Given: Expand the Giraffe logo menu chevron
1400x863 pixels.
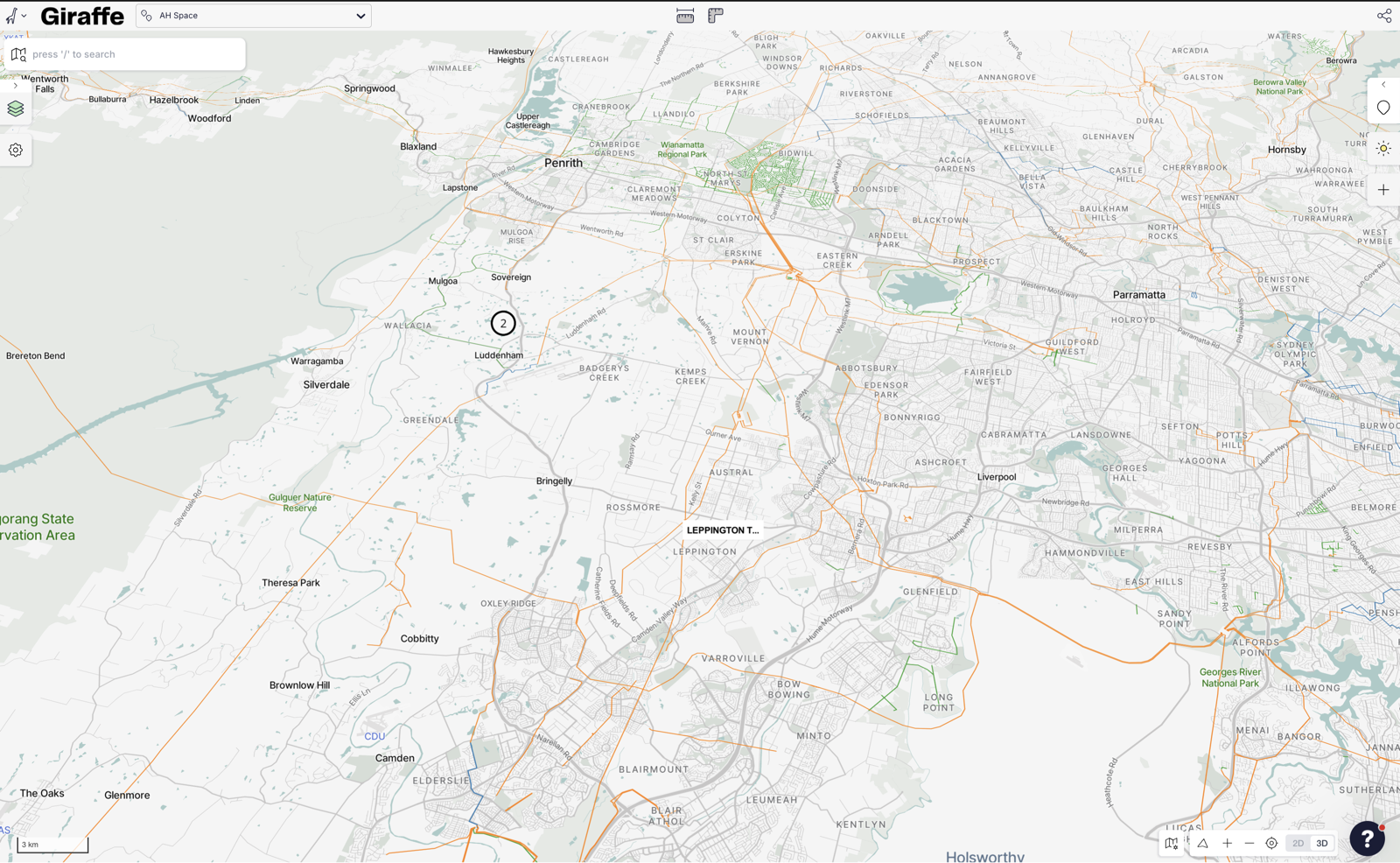Looking at the screenshot, I should click(24, 16).
